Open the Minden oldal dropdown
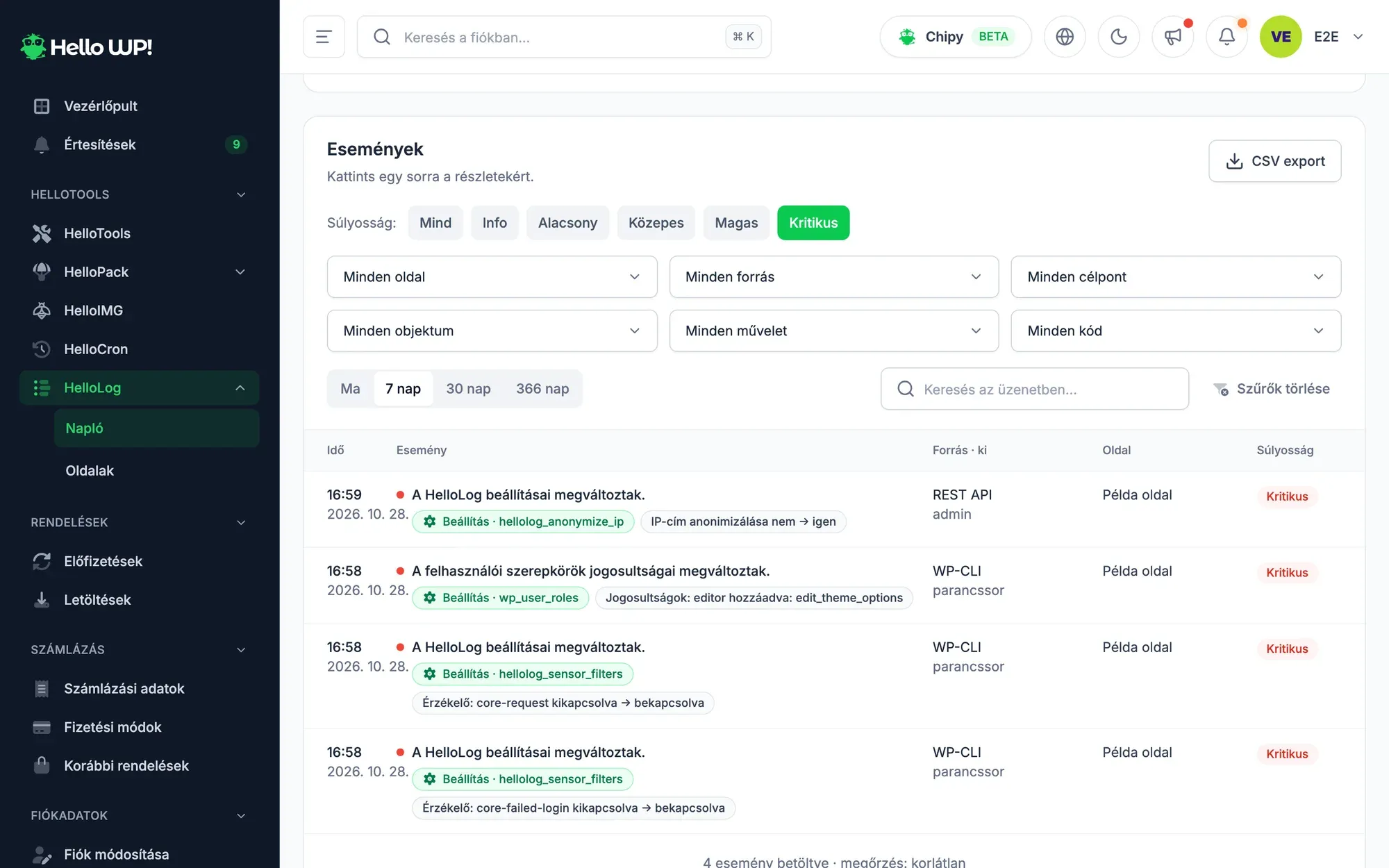The height and width of the screenshot is (868, 1389). coord(492,277)
